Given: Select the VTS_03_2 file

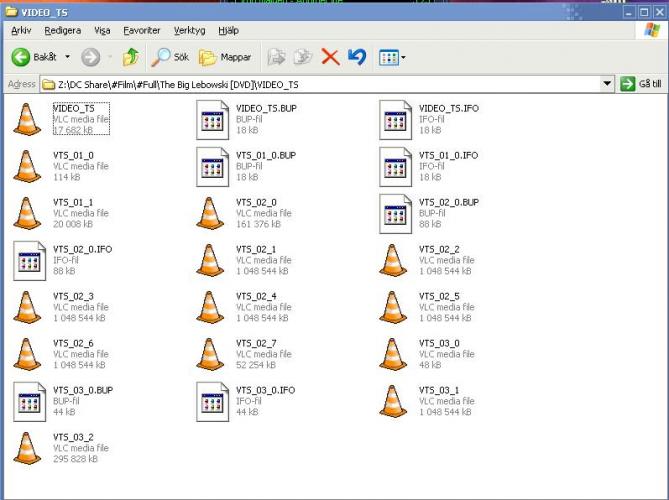Looking at the screenshot, I should 27,448.
